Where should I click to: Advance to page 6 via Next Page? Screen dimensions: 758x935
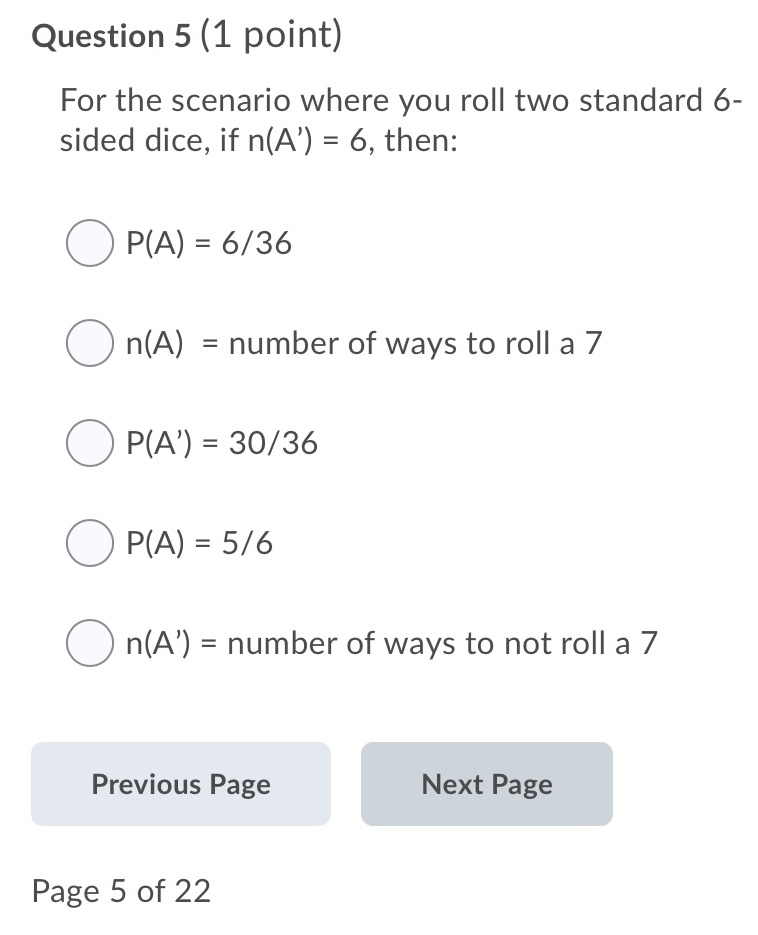(487, 784)
